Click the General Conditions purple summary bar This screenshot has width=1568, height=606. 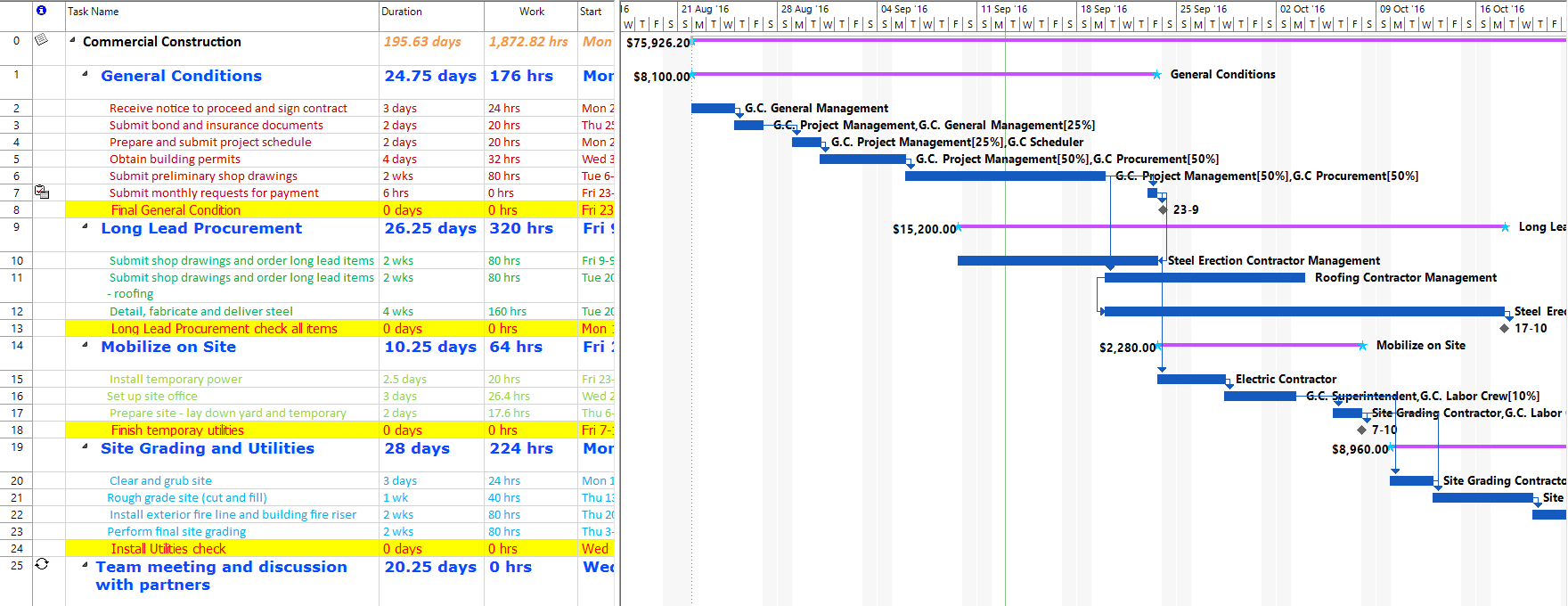click(924, 74)
